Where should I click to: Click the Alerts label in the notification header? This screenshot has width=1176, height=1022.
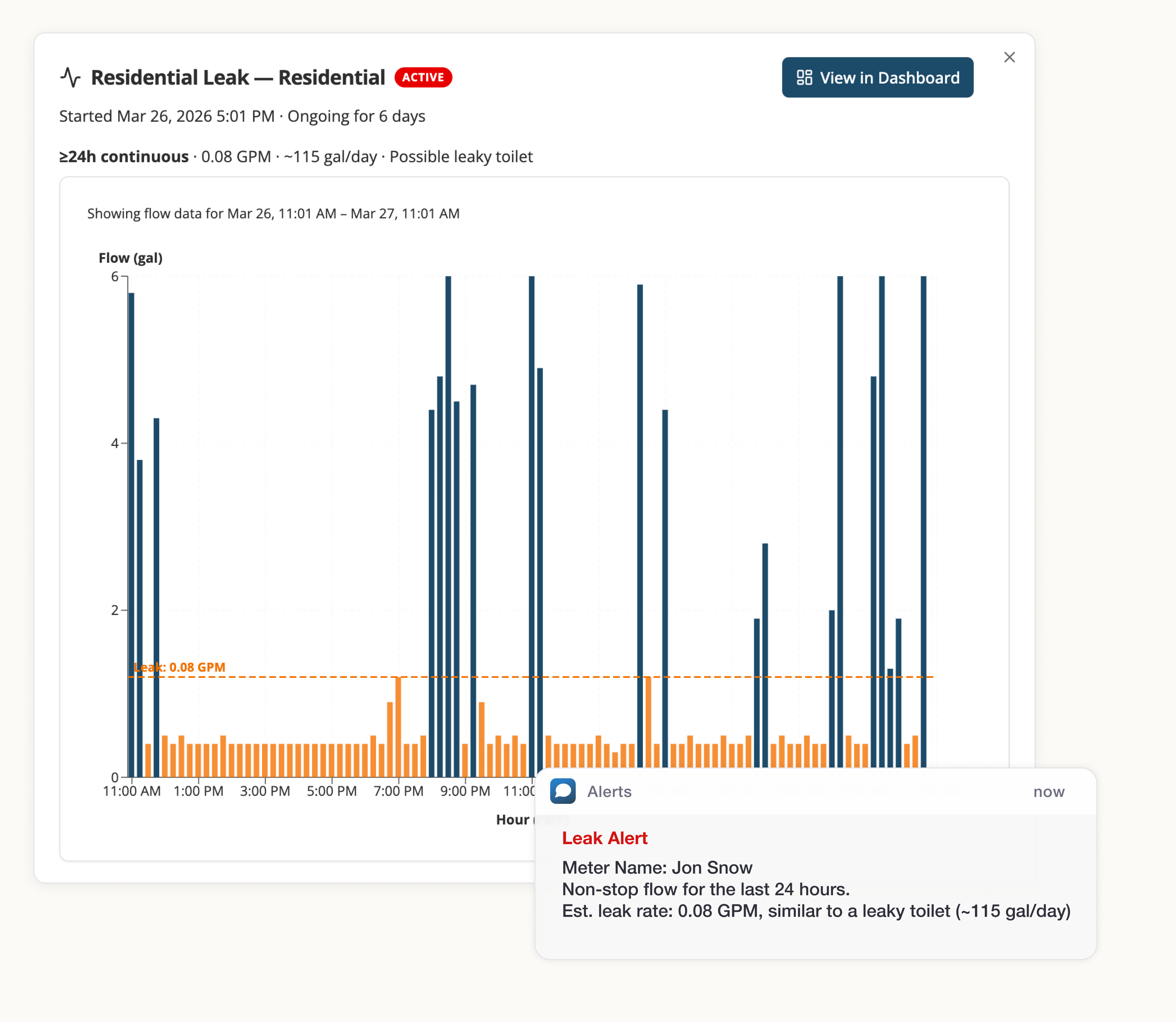click(x=609, y=792)
